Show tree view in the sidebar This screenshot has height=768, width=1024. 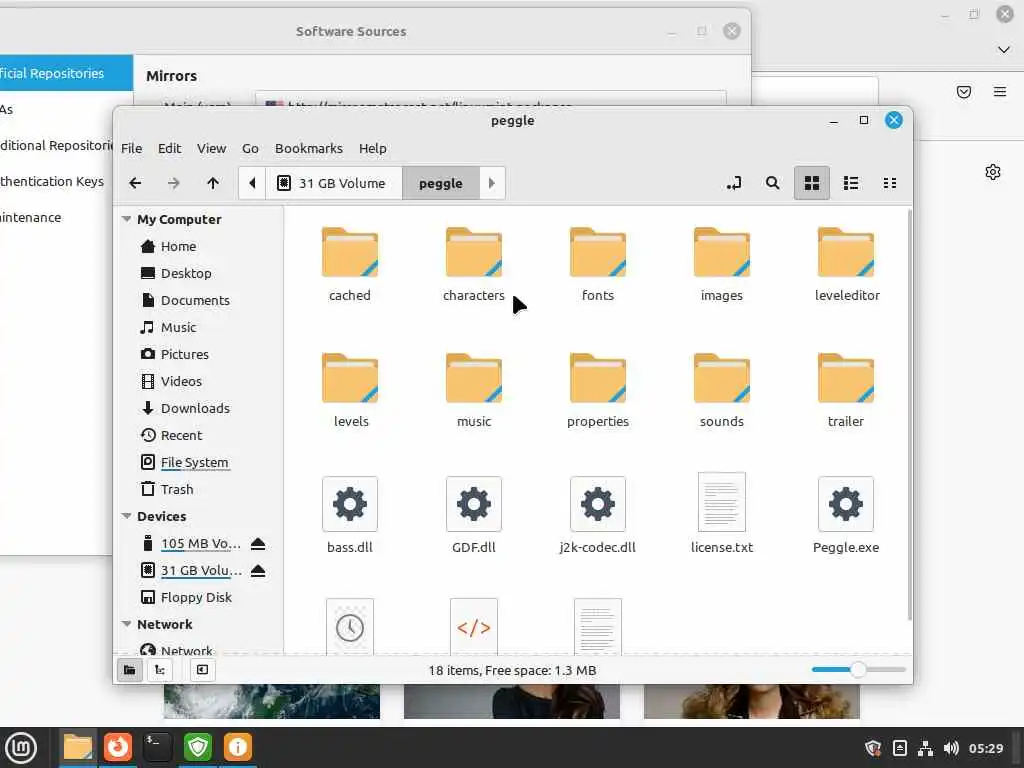(160, 670)
